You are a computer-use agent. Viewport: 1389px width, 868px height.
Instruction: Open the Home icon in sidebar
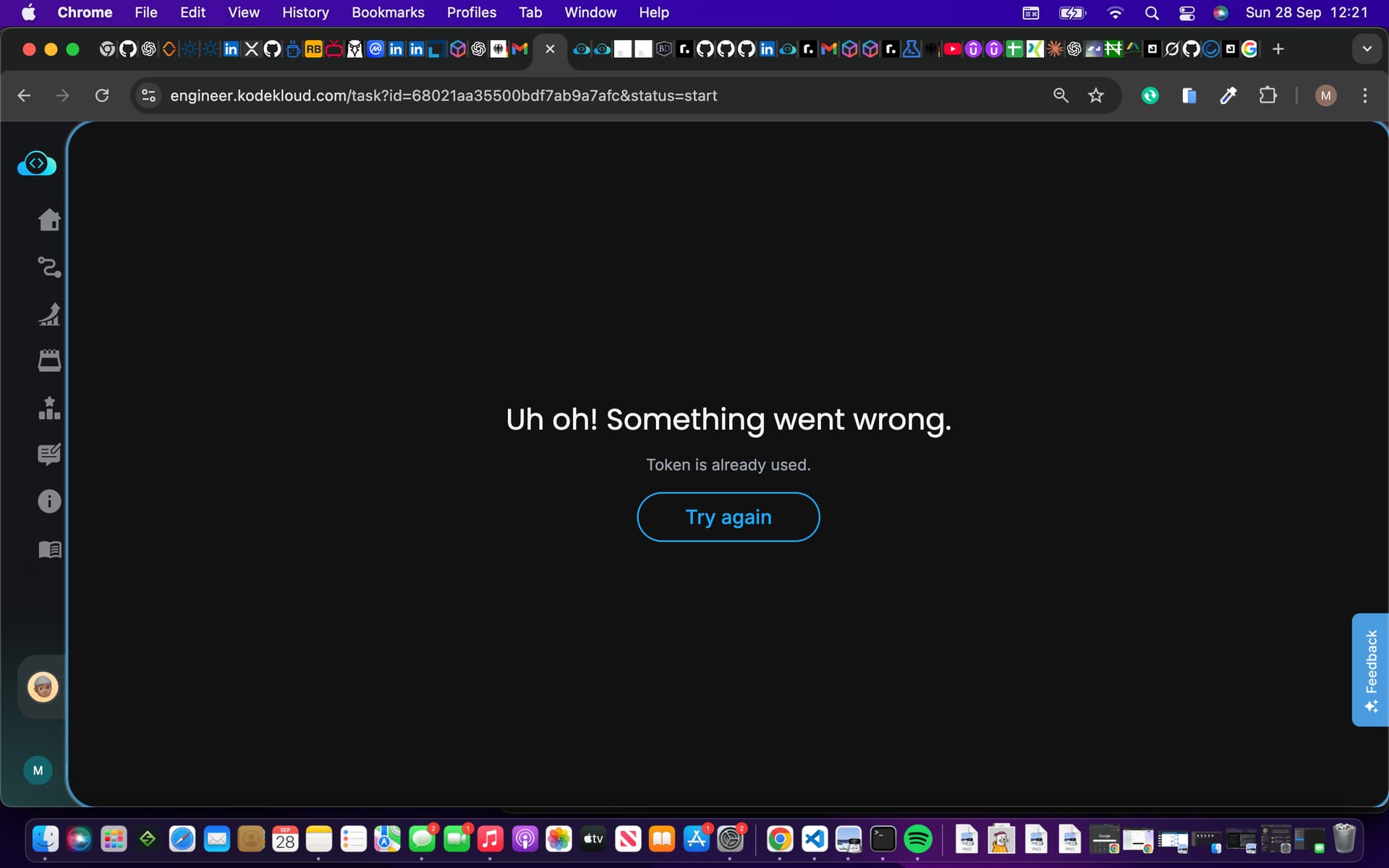(x=49, y=219)
